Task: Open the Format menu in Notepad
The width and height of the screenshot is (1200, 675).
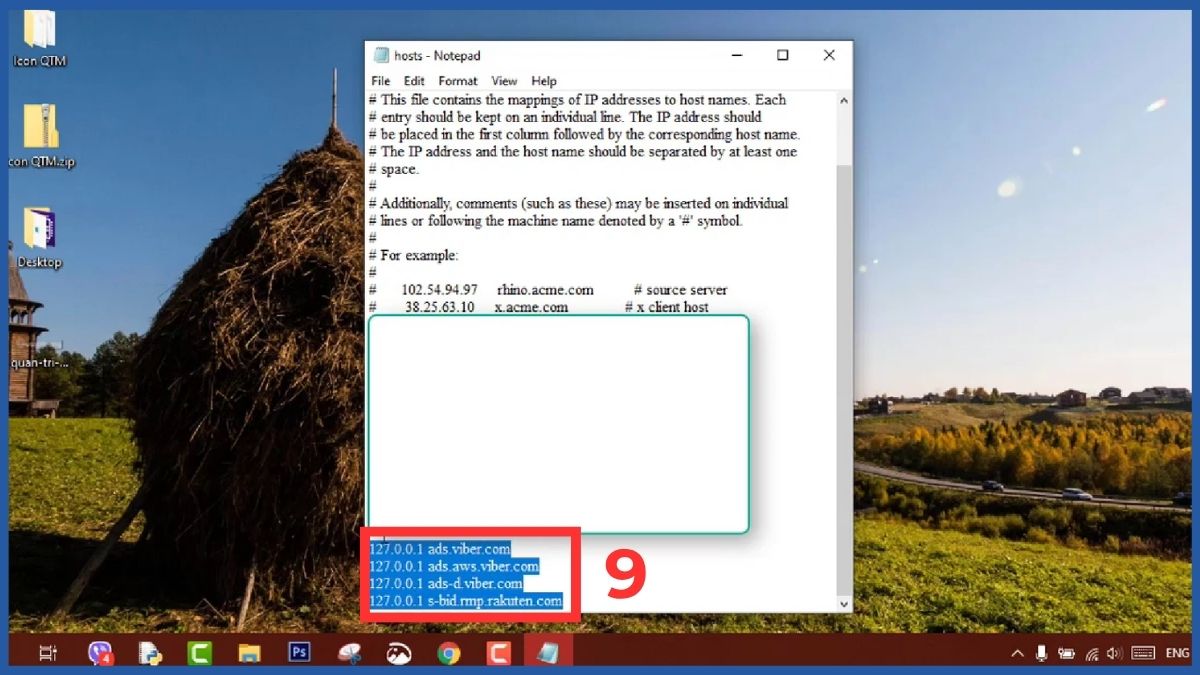Action: pos(458,81)
